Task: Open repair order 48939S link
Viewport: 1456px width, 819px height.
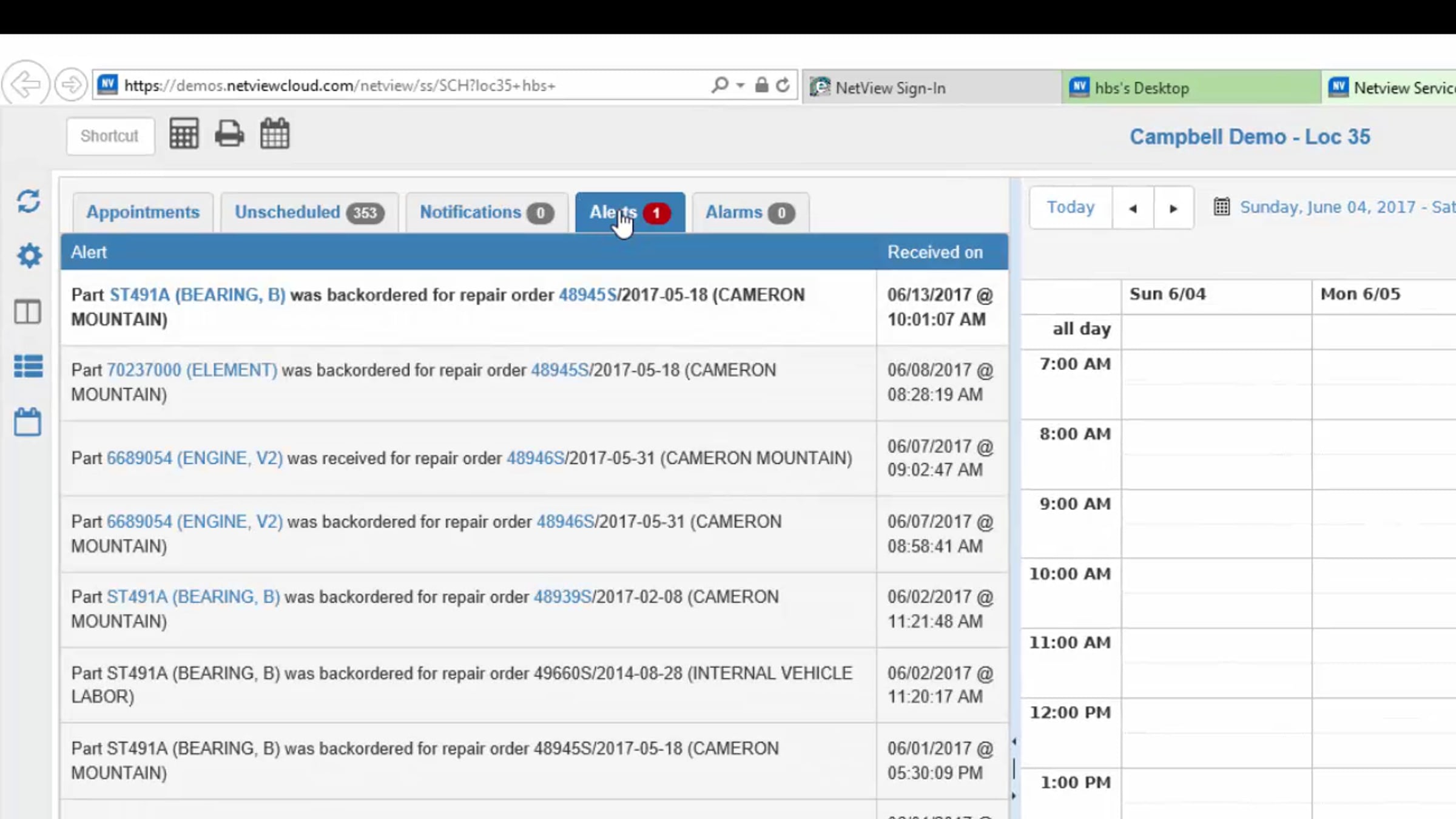Action: point(562,597)
